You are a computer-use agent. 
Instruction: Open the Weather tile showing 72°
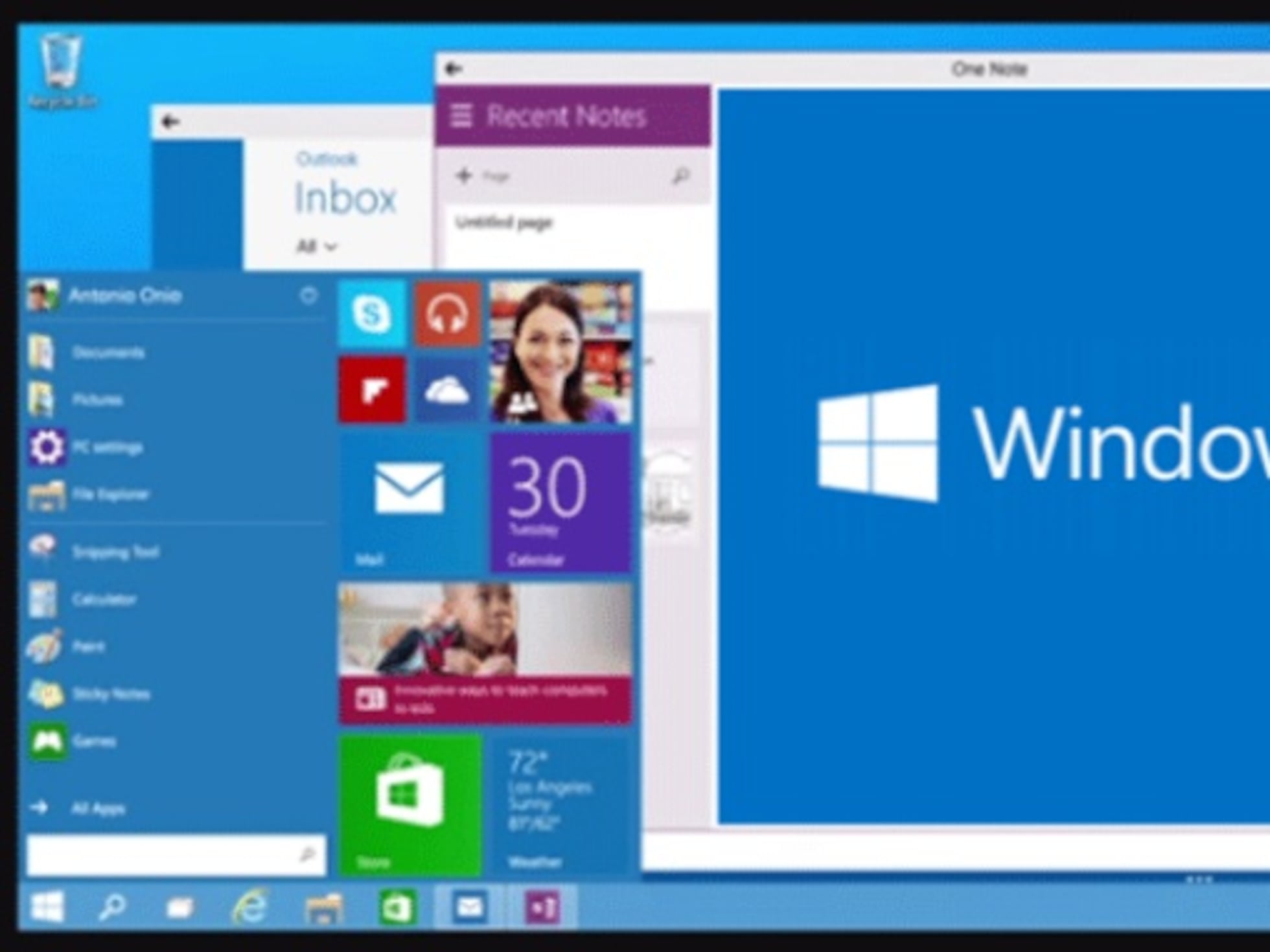(560, 804)
